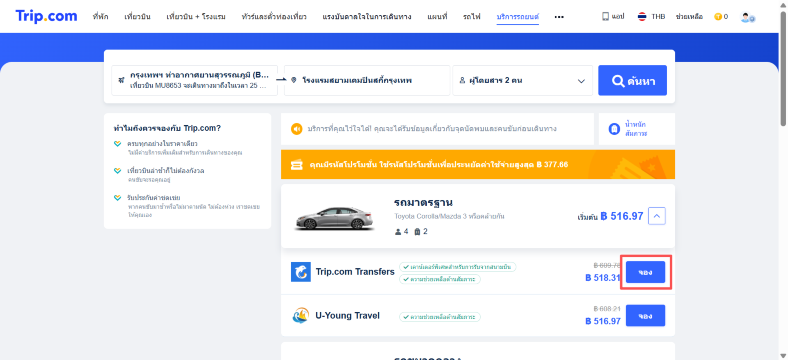
Task: Click the coupon ticket icon in banner
Action: click(297, 164)
